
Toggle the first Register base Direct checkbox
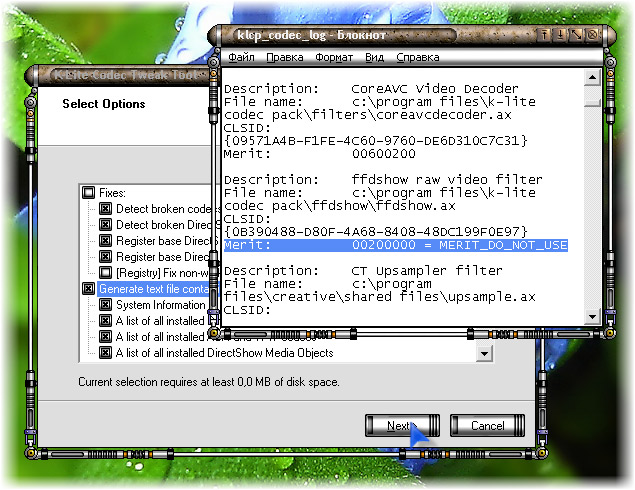pos(105,241)
